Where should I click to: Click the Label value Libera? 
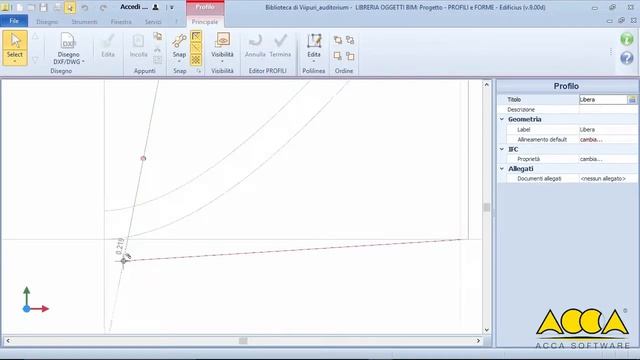[587, 130]
